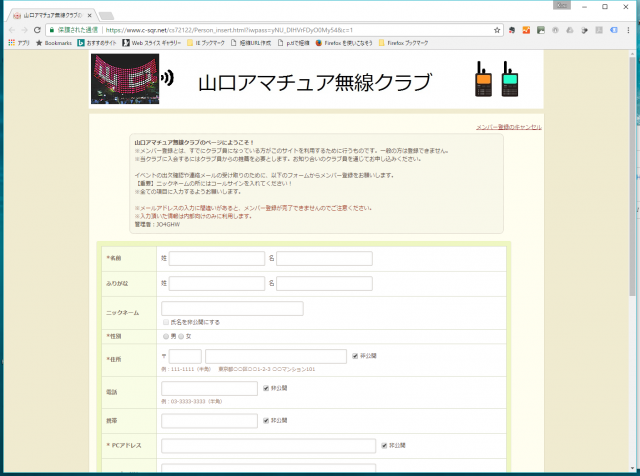Check the 氏名を非公開にする checkbox
The image size is (640, 476).
click(165, 322)
